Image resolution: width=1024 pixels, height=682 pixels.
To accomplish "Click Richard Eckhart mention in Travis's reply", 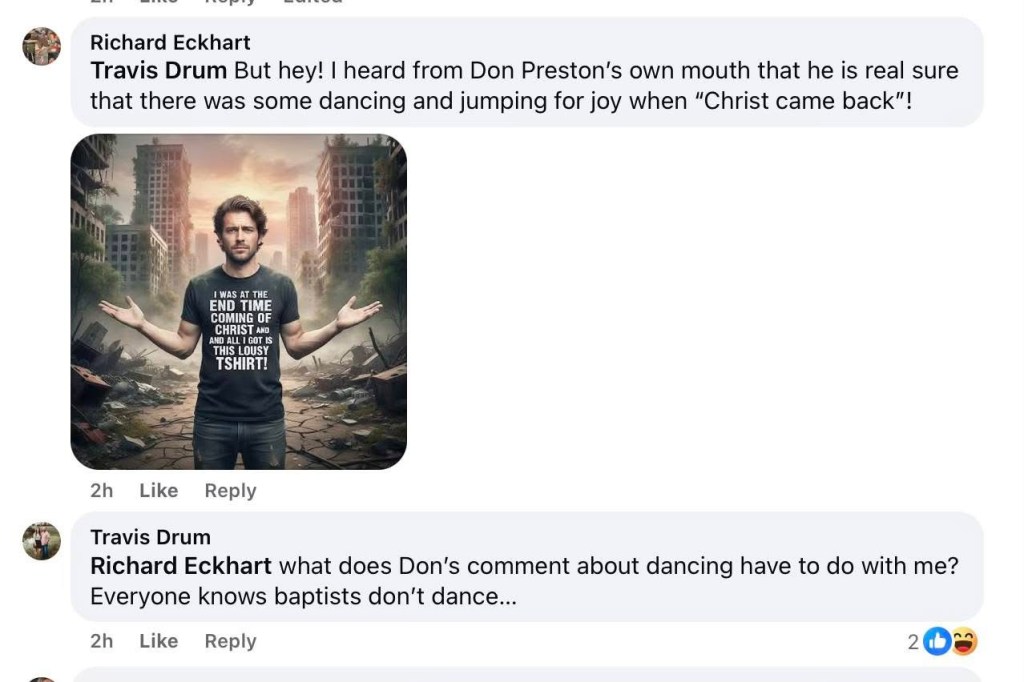I will [181, 566].
